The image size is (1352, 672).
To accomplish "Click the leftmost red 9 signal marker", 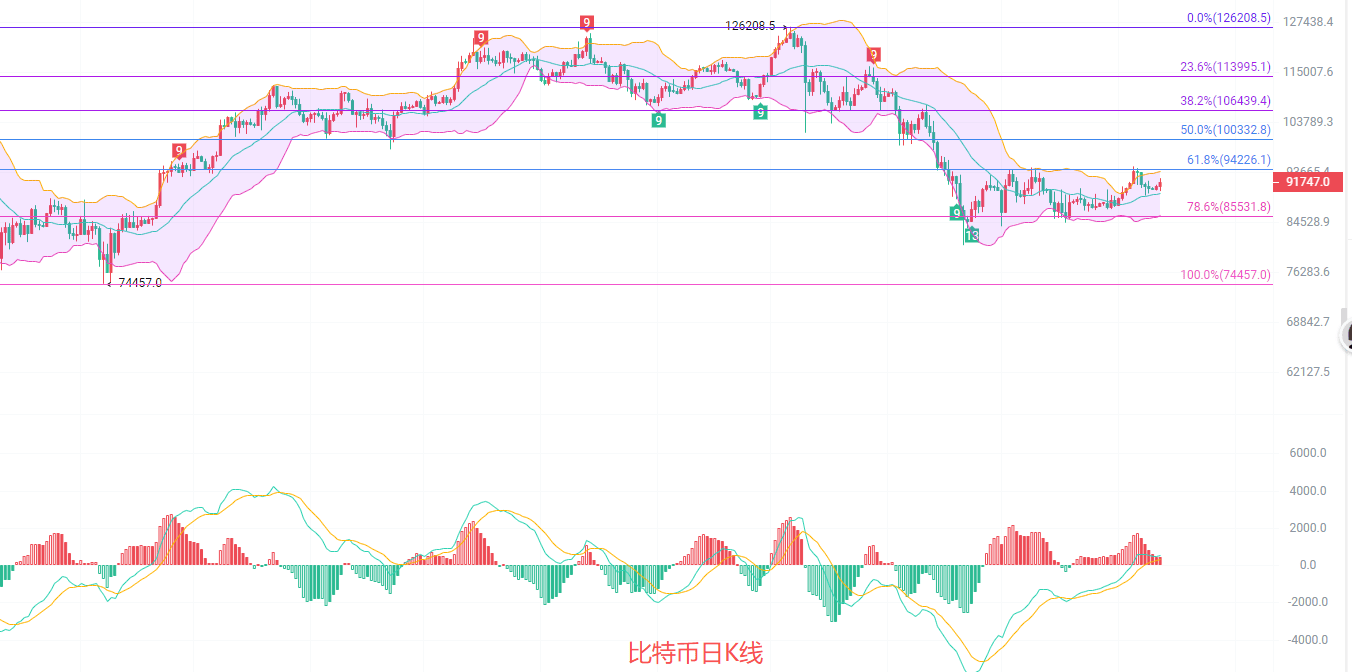I will coord(179,151).
